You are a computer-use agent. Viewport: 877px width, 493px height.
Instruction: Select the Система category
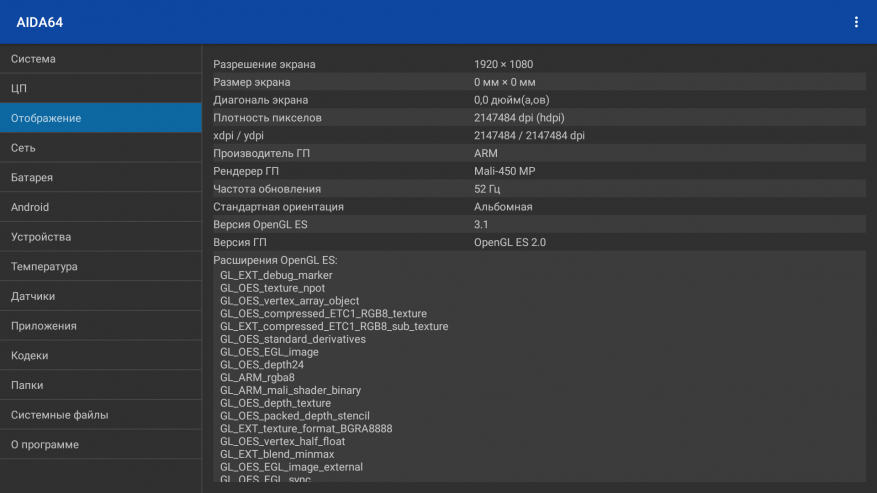[x=100, y=59]
